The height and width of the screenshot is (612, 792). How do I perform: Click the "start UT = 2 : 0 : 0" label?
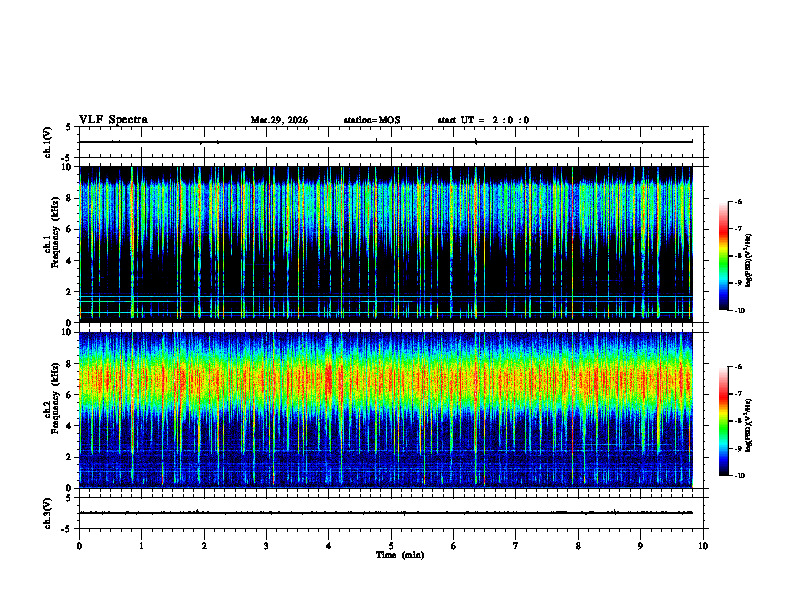[x=483, y=120]
